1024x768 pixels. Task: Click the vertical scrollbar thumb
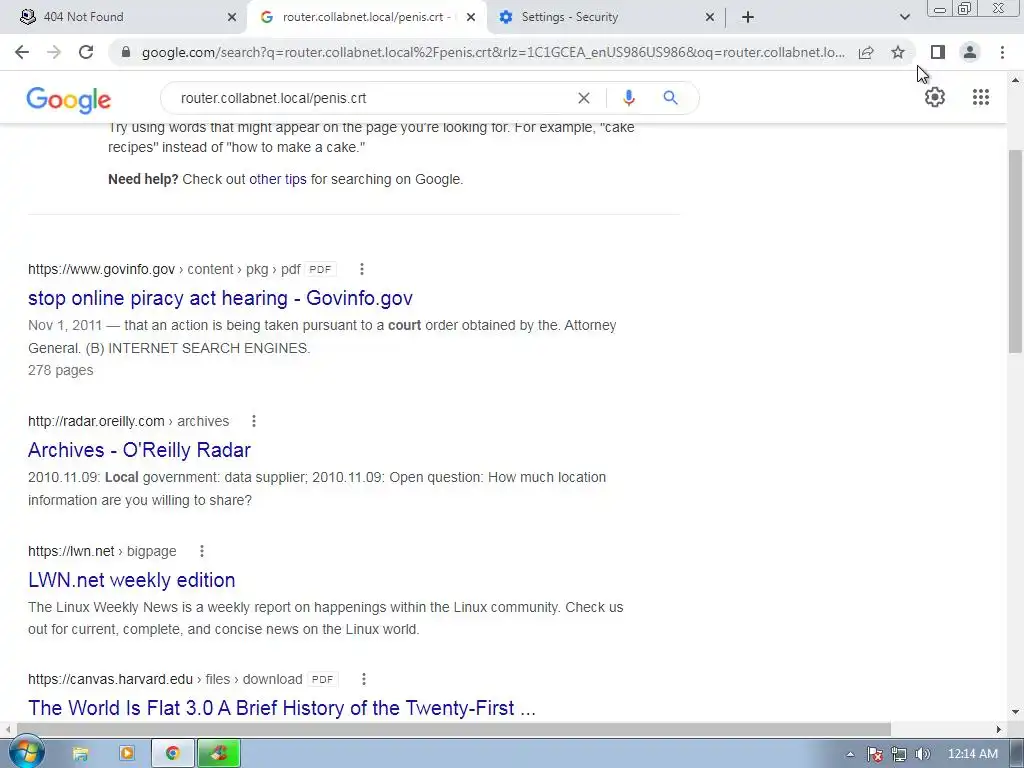tap(1015, 251)
